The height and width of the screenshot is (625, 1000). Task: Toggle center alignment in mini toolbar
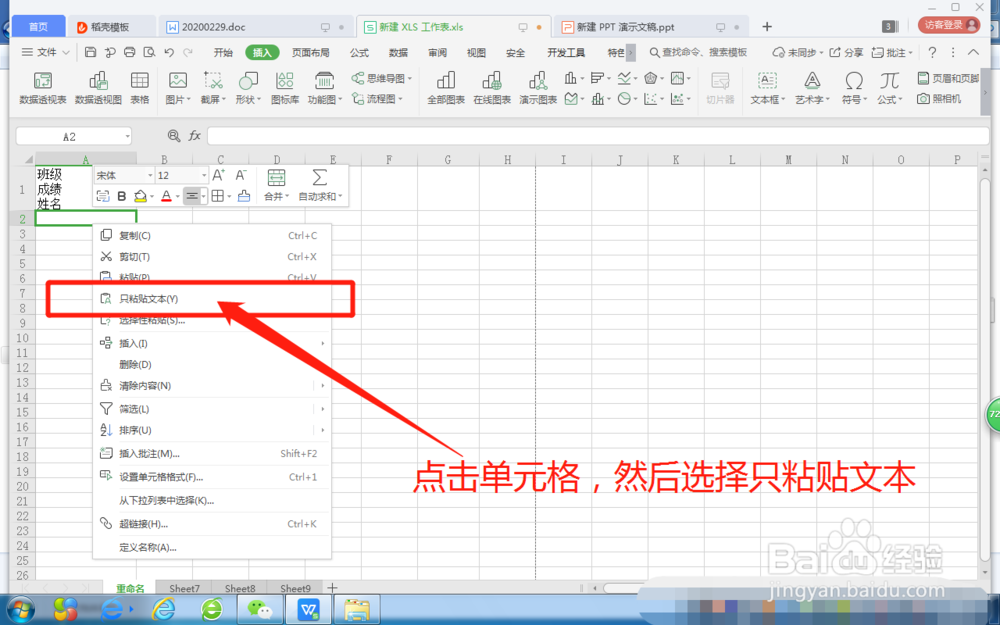coord(191,196)
